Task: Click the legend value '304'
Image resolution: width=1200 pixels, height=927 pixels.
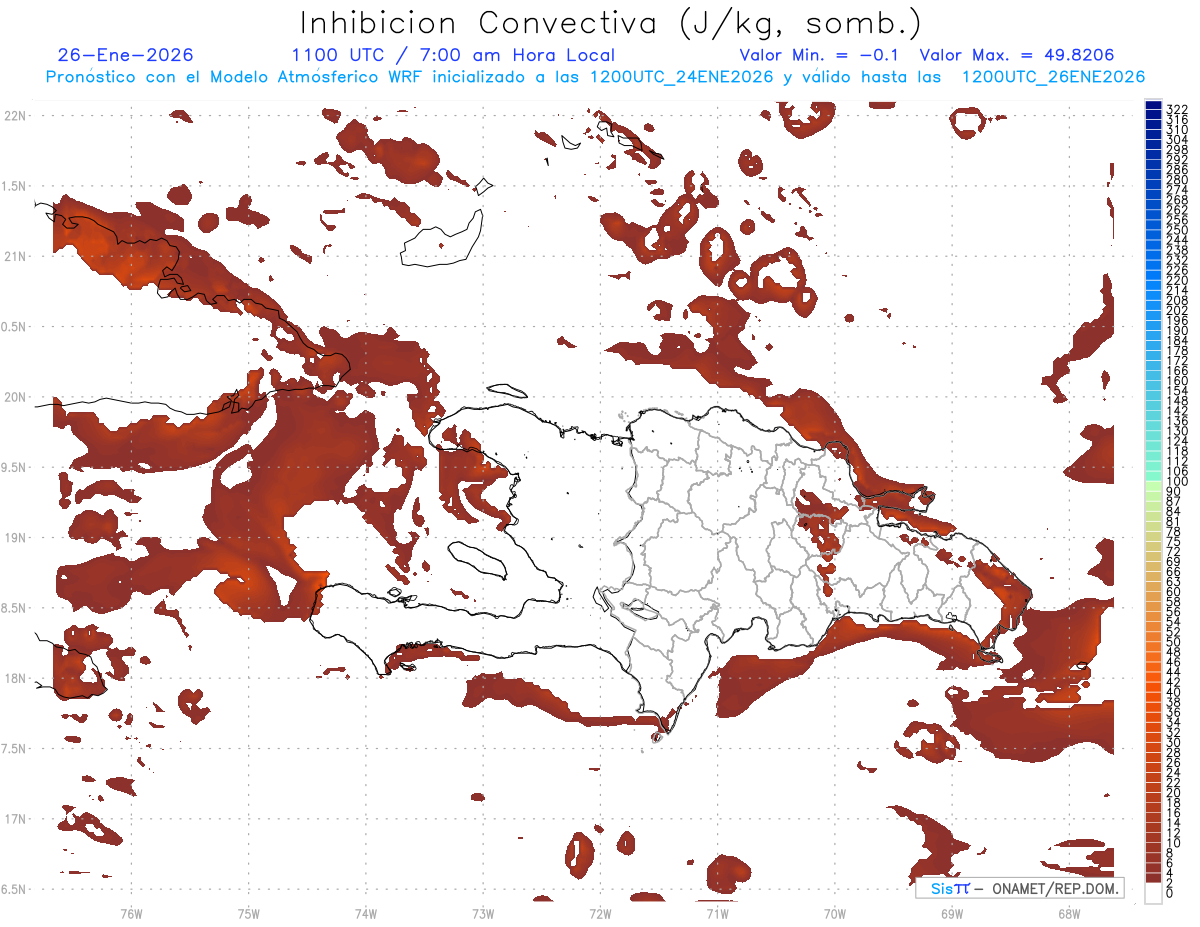Action: pyautogui.click(x=1176, y=139)
